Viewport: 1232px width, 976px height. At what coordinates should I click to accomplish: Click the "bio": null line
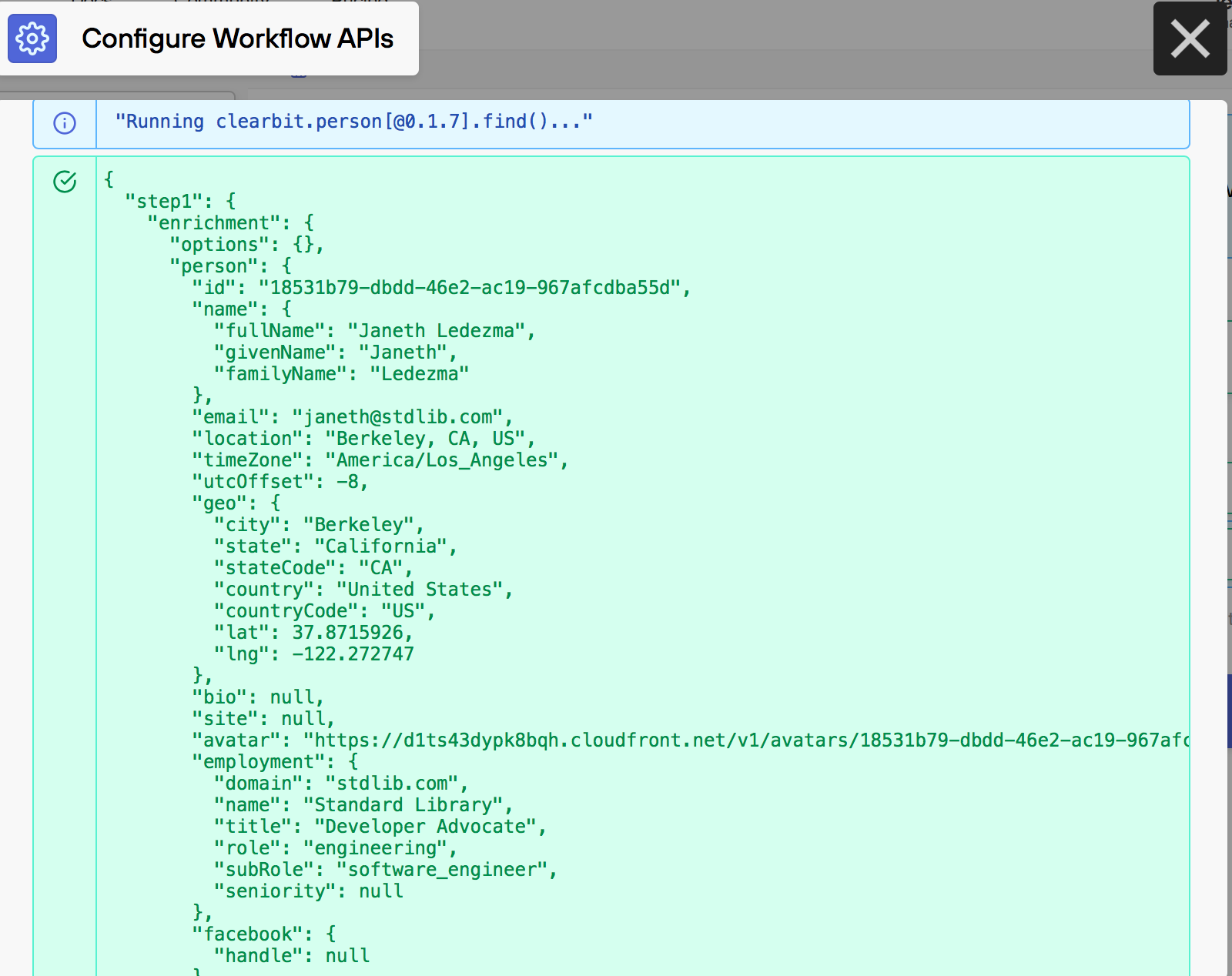pyautogui.click(x=258, y=697)
